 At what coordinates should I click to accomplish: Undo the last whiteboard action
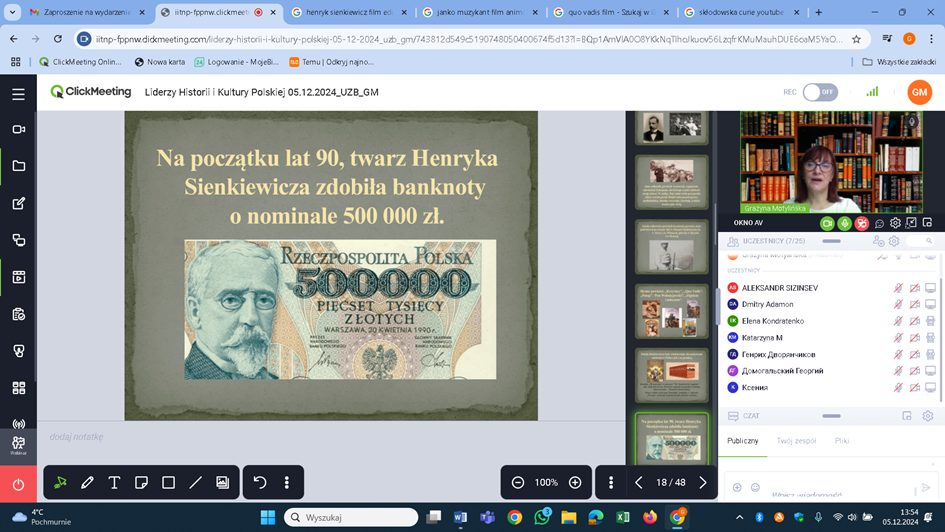pos(260,483)
